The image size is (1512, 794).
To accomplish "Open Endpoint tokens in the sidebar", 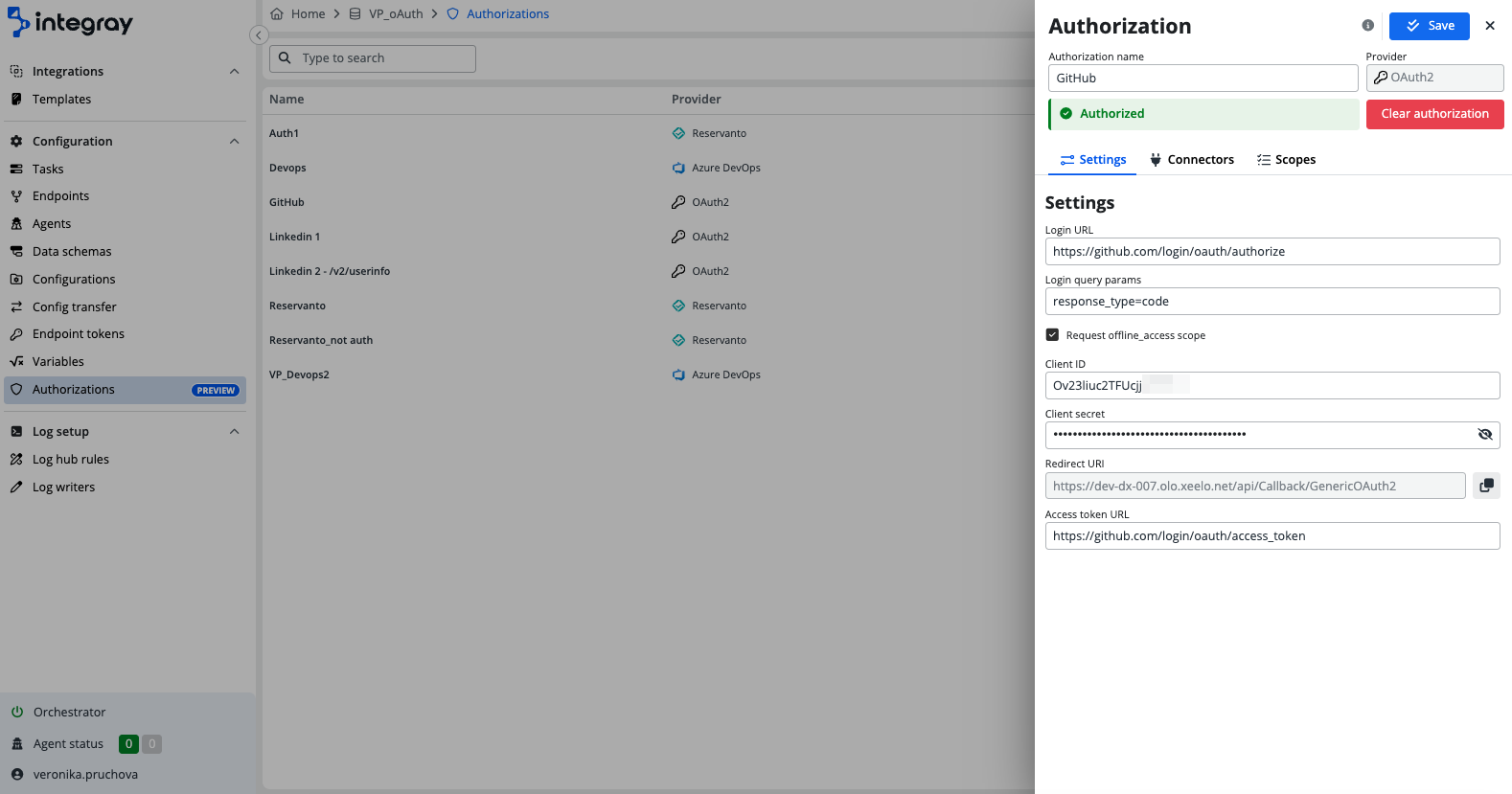I will tap(79, 334).
